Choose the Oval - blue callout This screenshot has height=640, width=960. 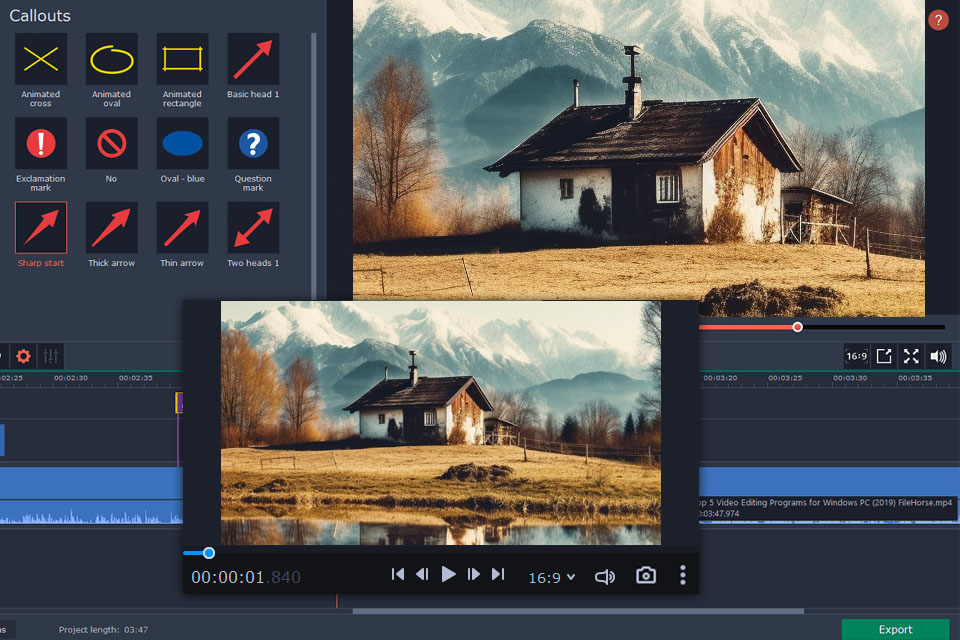(182, 143)
